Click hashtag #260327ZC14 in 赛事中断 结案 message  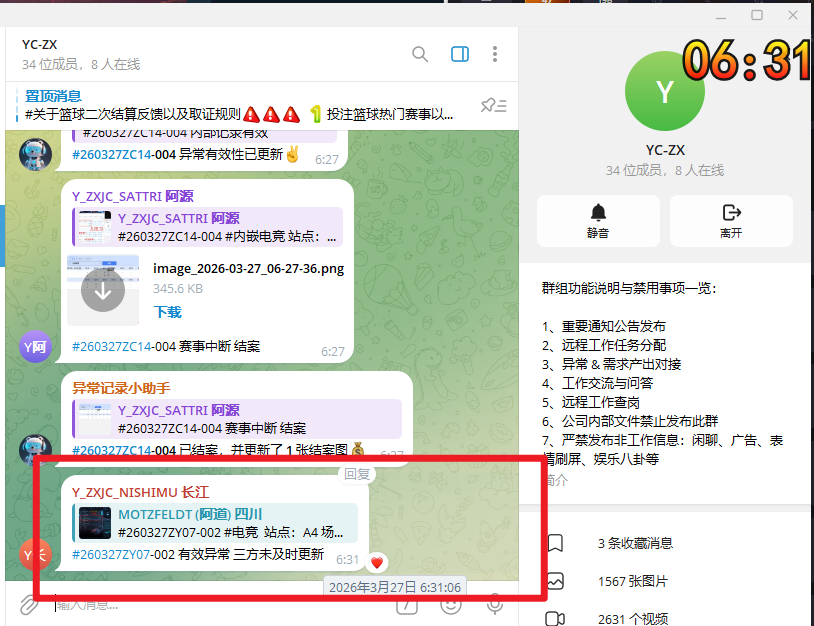(112, 346)
